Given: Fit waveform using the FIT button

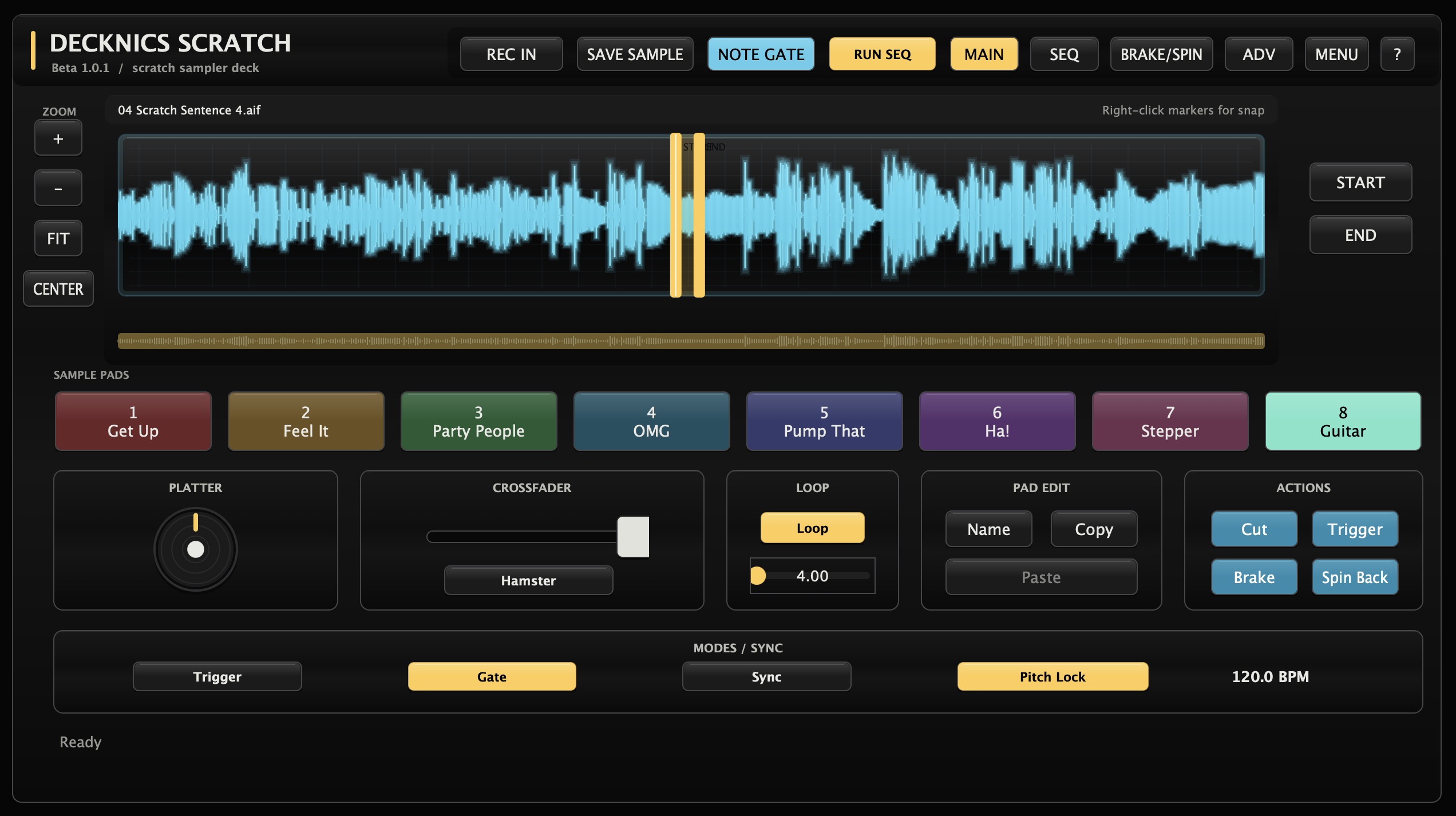Looking at the screenshot, I should point(58,239).
